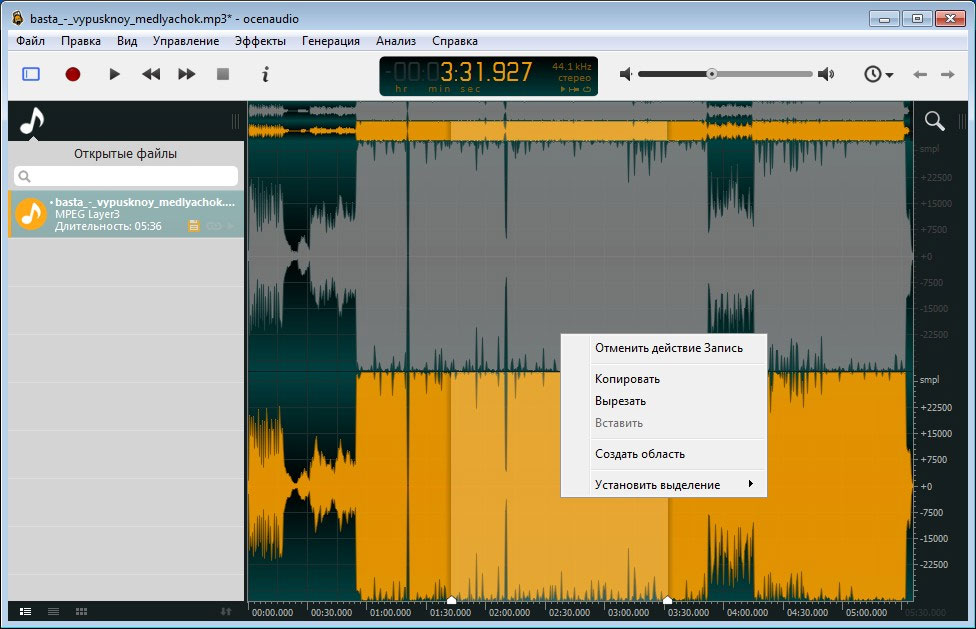Viewport: 976px width, 629px height.
Task: Rewind playback with the double-left arrows
Action: (x=151, y=74)
